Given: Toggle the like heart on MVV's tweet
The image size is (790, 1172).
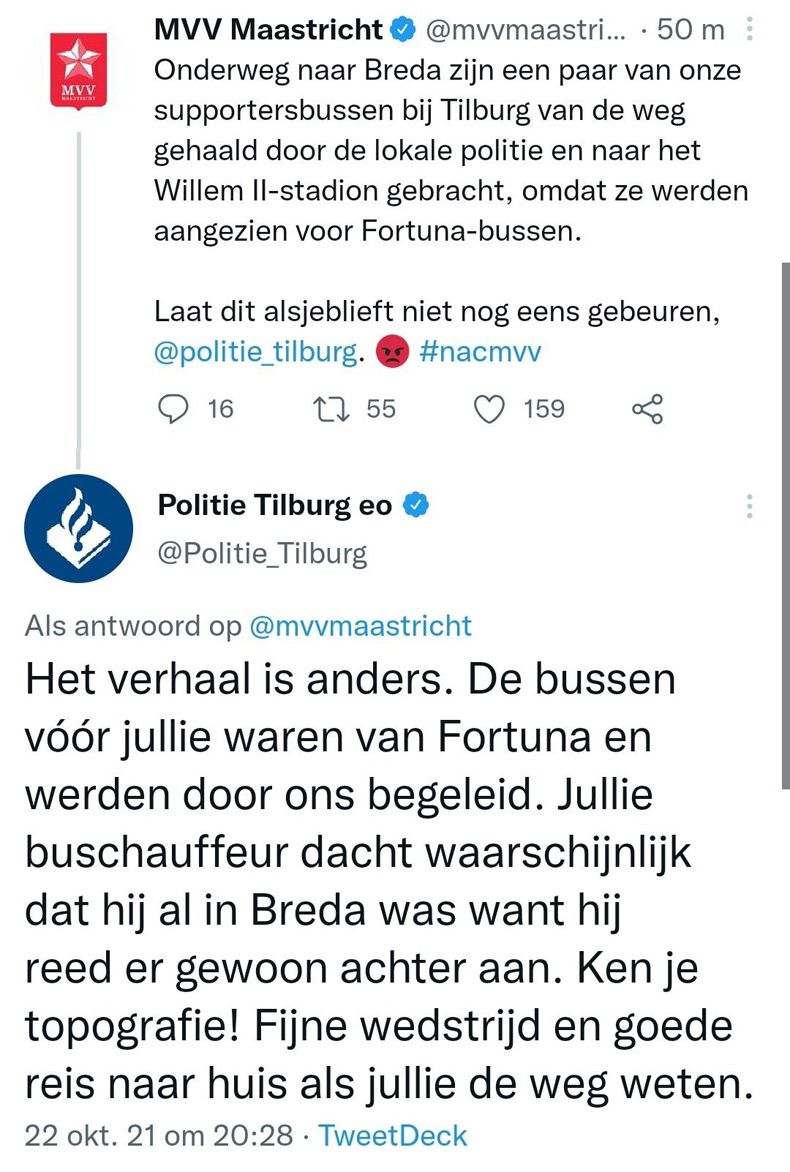Looking at the screenshot, I should (490, 408).
